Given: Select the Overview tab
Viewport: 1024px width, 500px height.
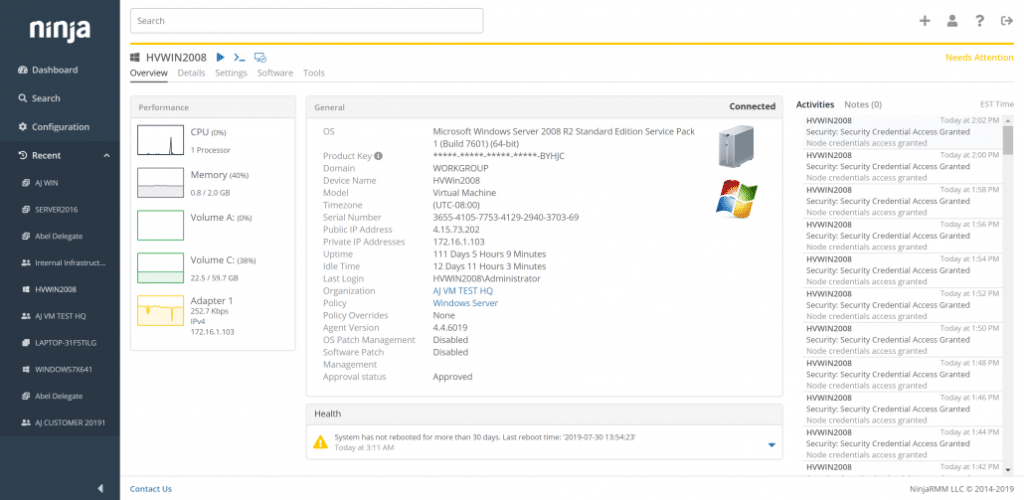Looking at the screenshot, I should (x=149, y=73).
